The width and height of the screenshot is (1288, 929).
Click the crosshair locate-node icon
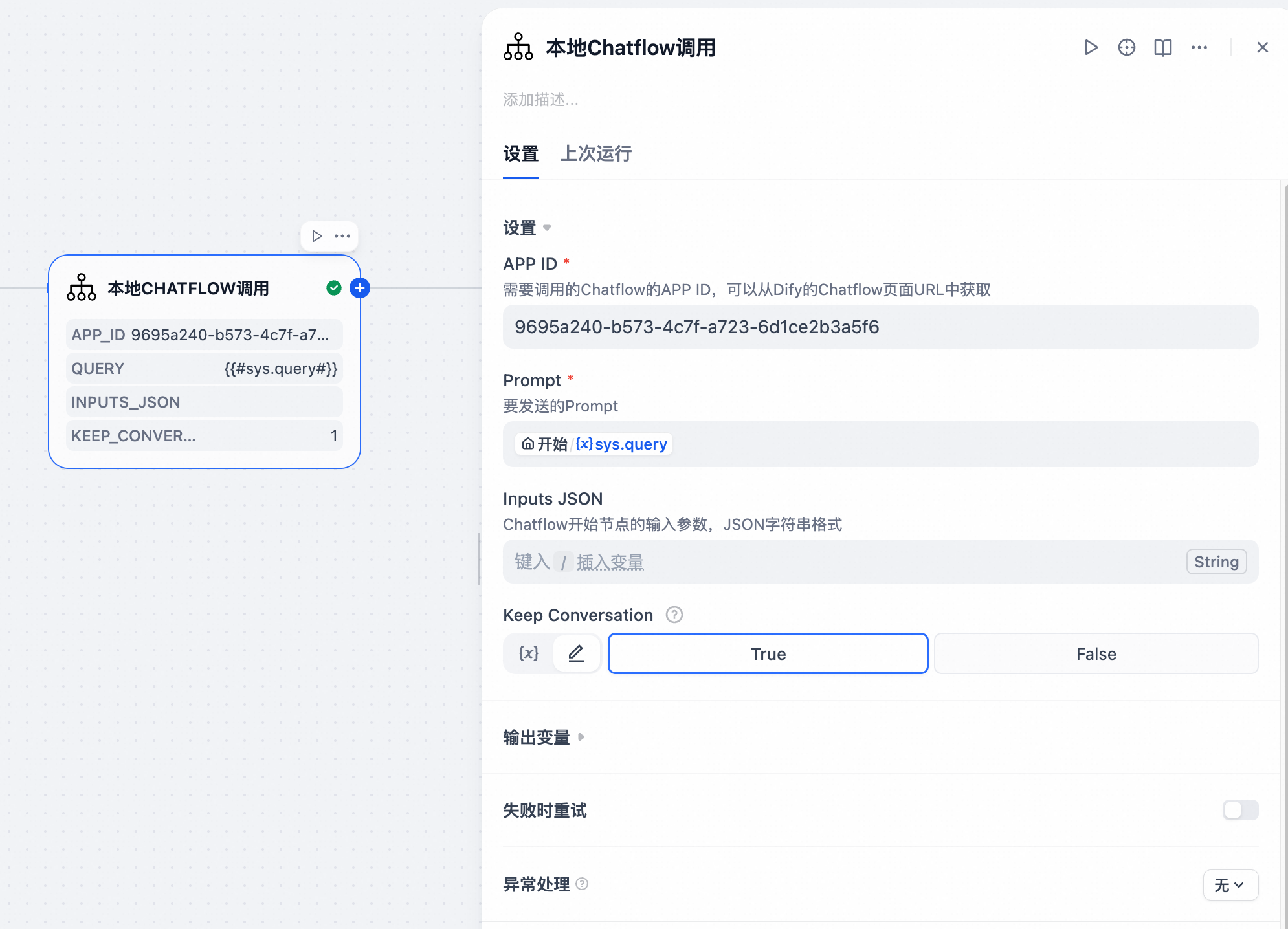(1127, 48)
